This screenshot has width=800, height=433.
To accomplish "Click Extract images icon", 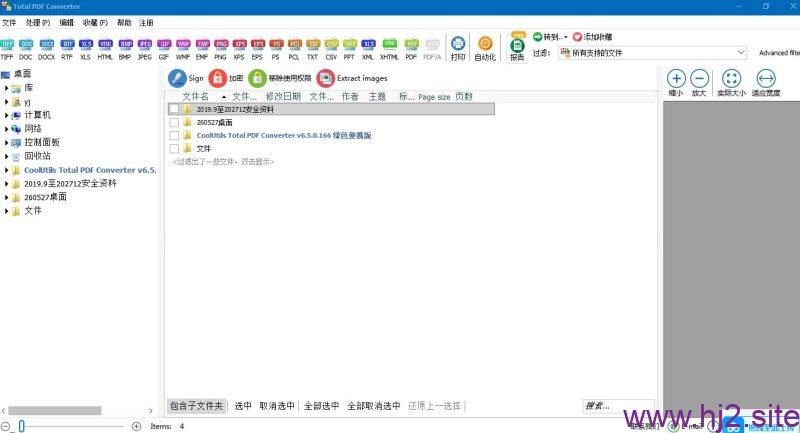I will coord(326,78).
